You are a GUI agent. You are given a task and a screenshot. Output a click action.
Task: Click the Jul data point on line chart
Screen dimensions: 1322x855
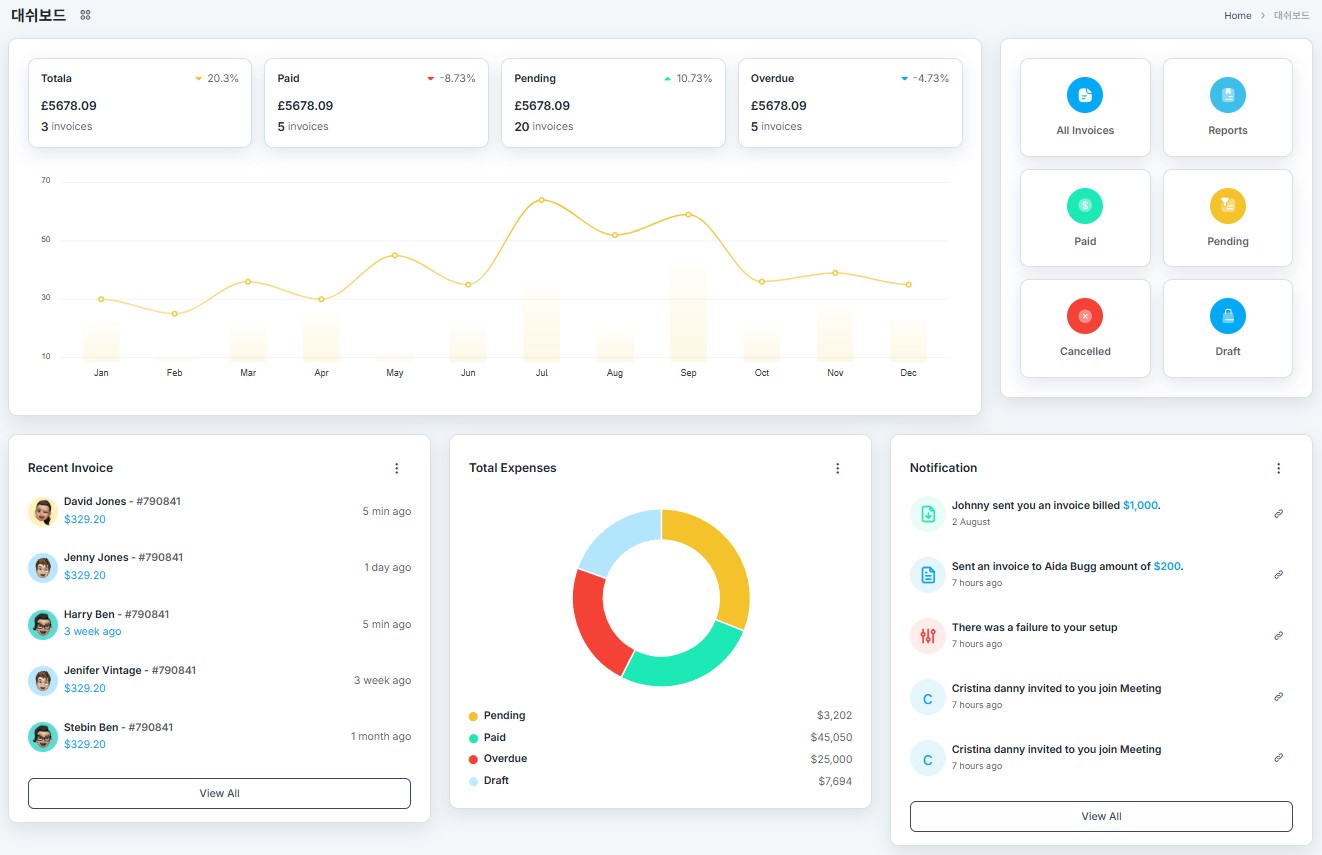tap(541, 200)
